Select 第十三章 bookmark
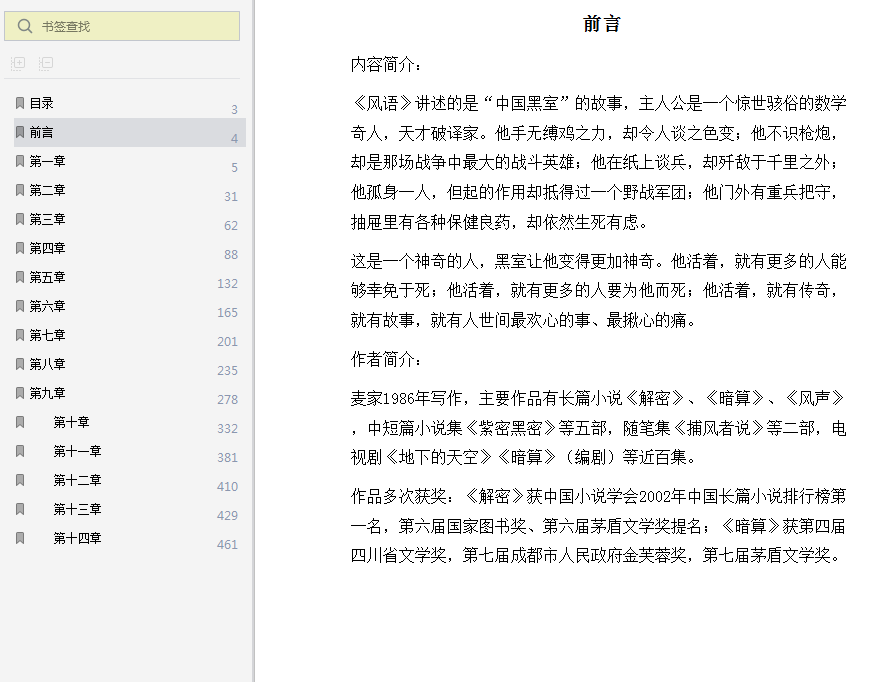Screen dimensions: 871x682 tap(78, 509)
